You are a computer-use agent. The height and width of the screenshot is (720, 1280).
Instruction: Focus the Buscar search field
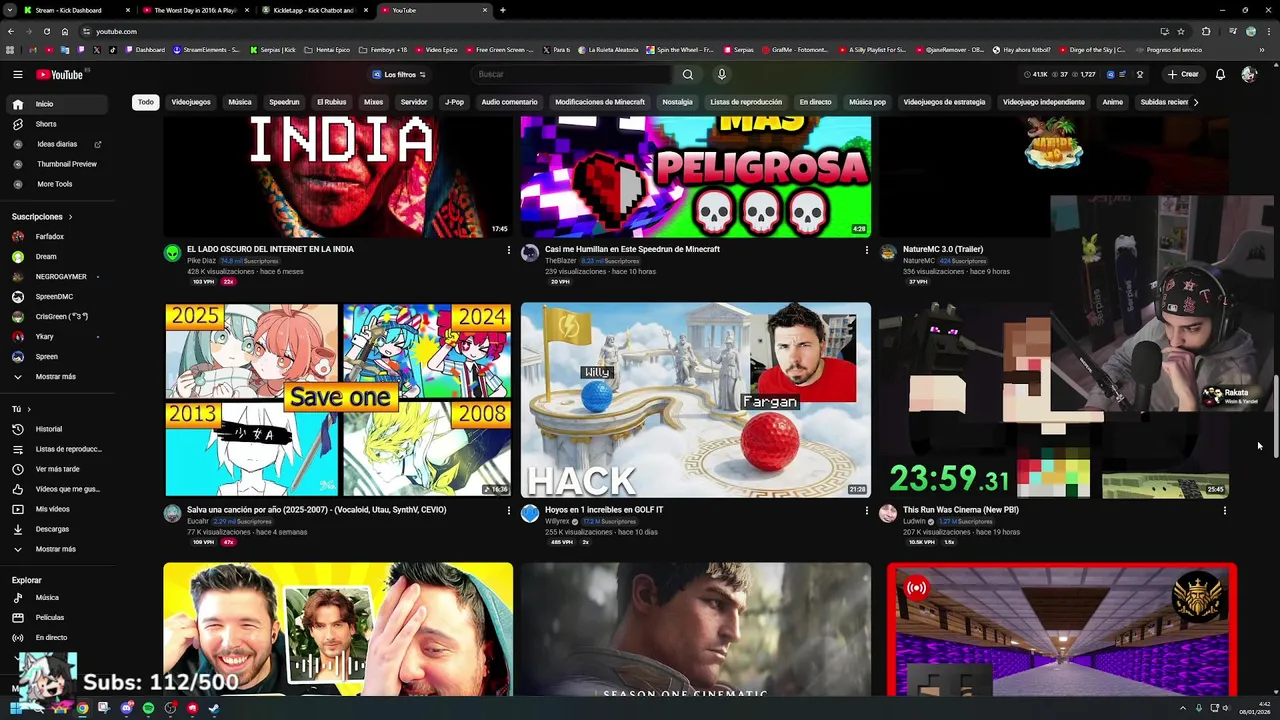[570, 74]
